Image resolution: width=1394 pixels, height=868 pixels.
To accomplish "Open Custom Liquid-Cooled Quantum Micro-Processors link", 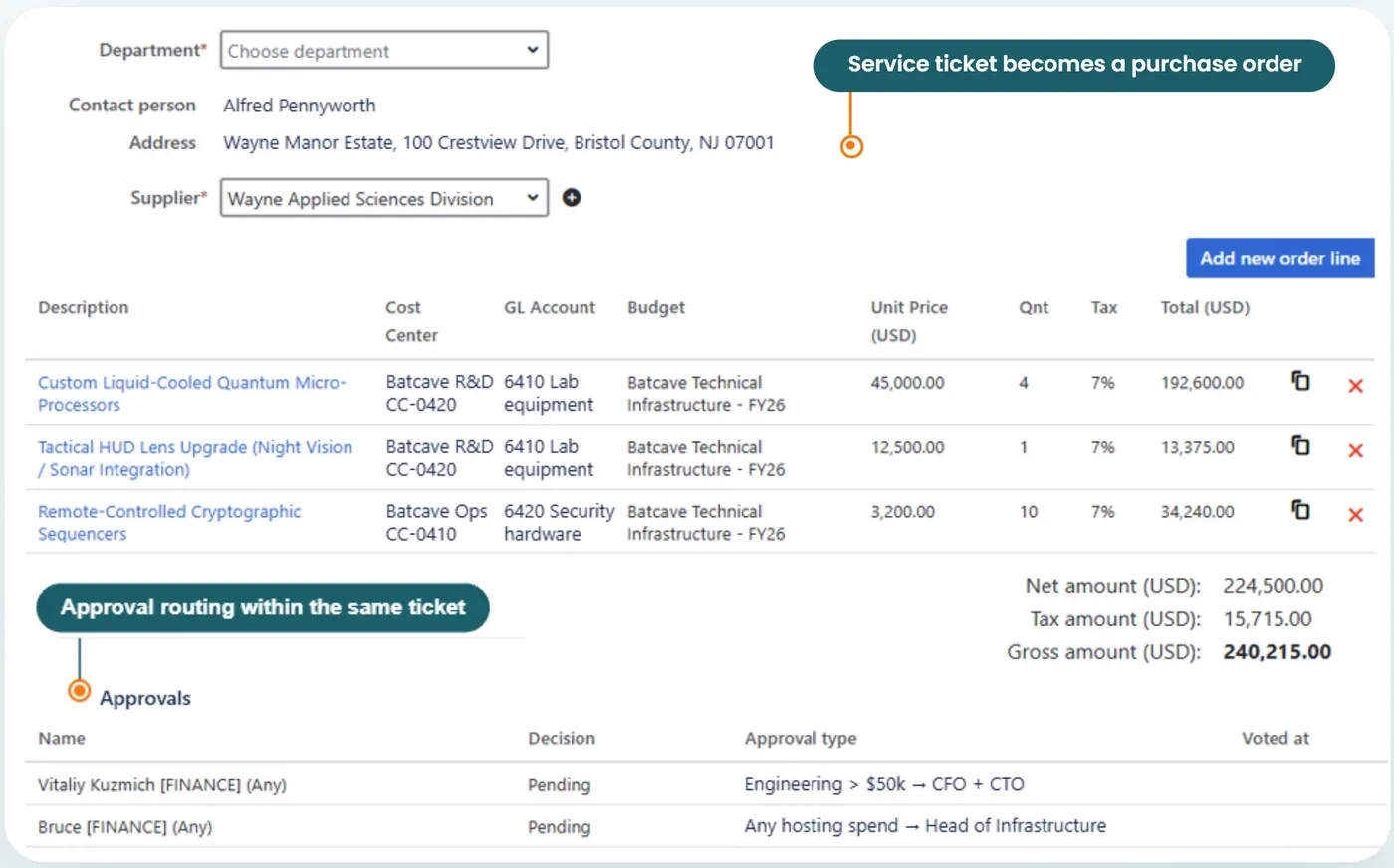I will tap(192, 394).
